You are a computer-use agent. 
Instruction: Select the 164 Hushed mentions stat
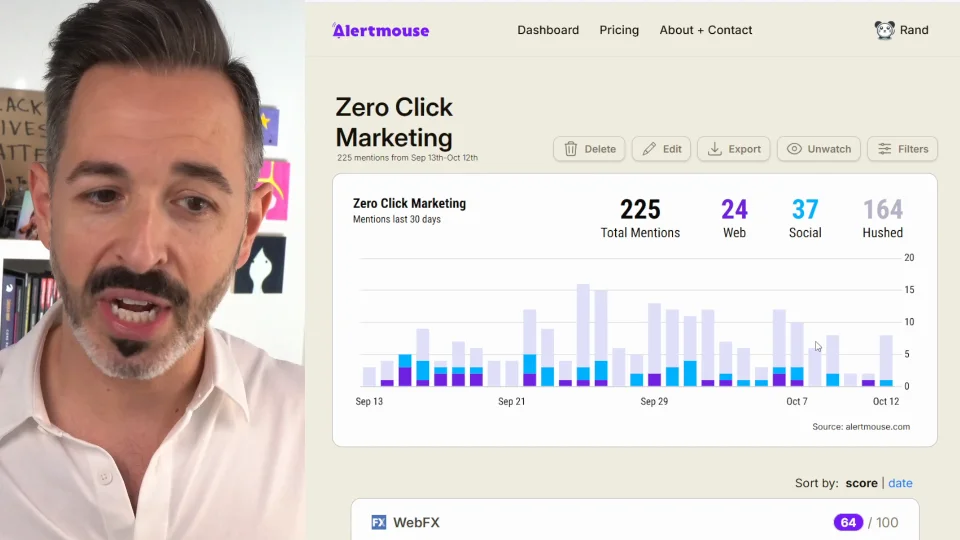click(x=882, y=218)
